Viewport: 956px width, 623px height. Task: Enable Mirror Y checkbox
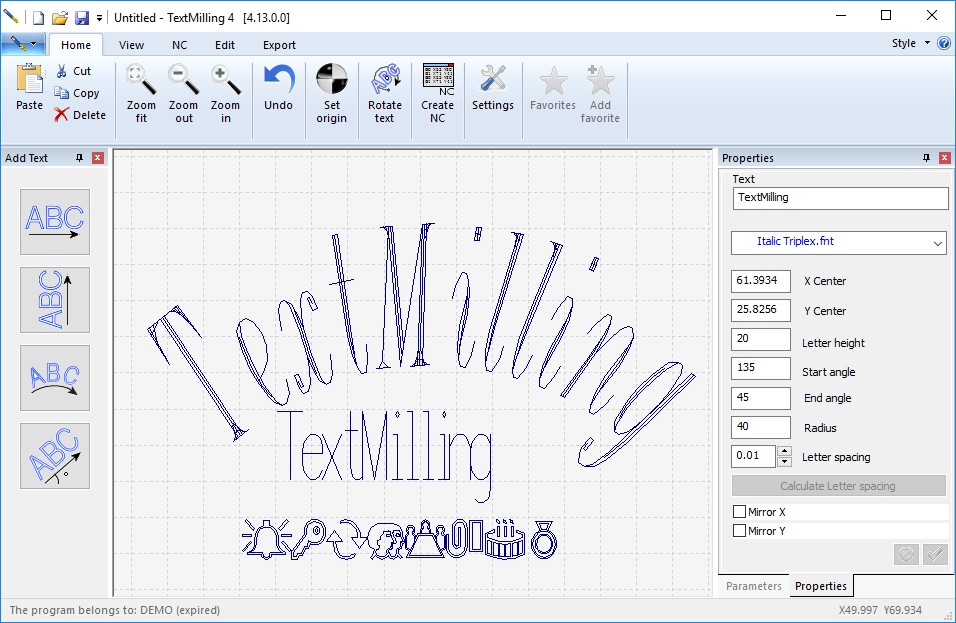click(740, 530)
